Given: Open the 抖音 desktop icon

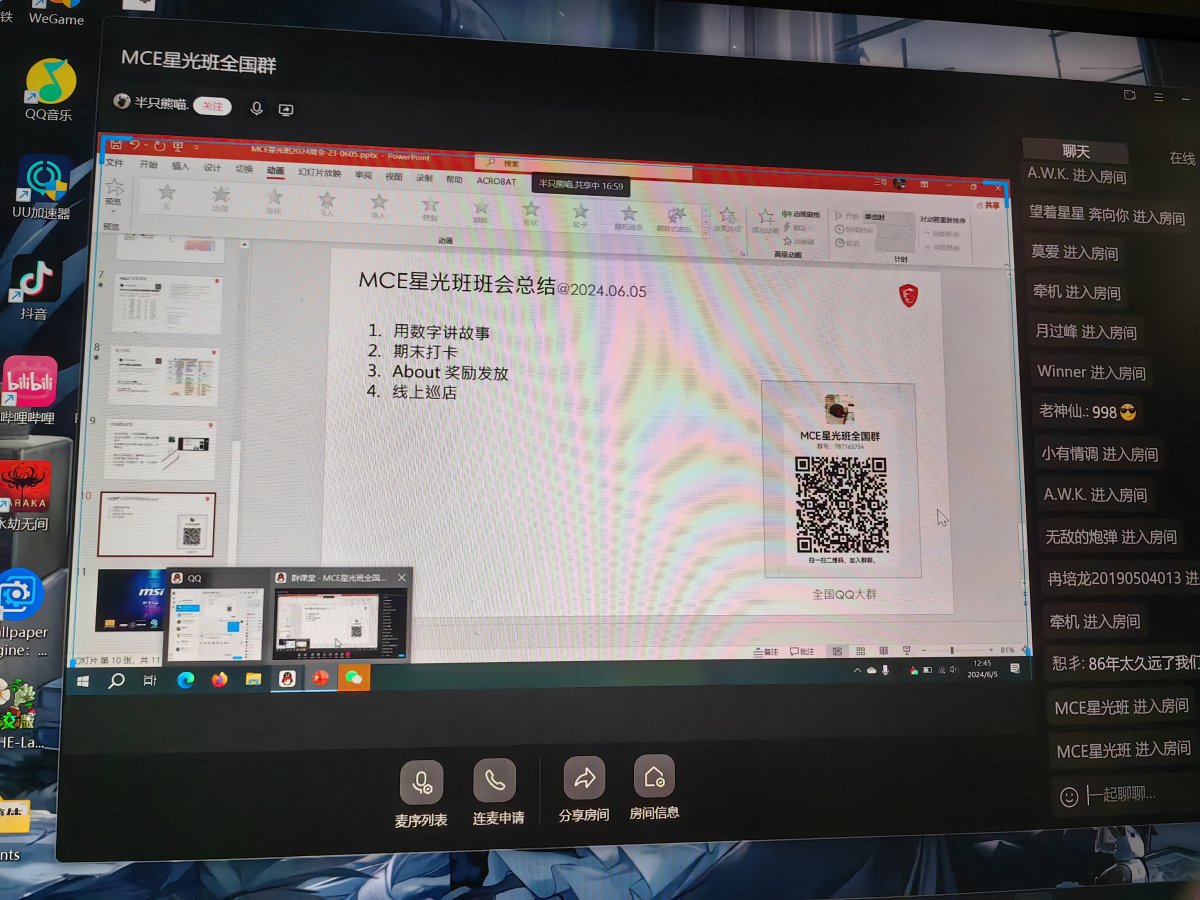Looking at the screenshot, I should [35, 288].
